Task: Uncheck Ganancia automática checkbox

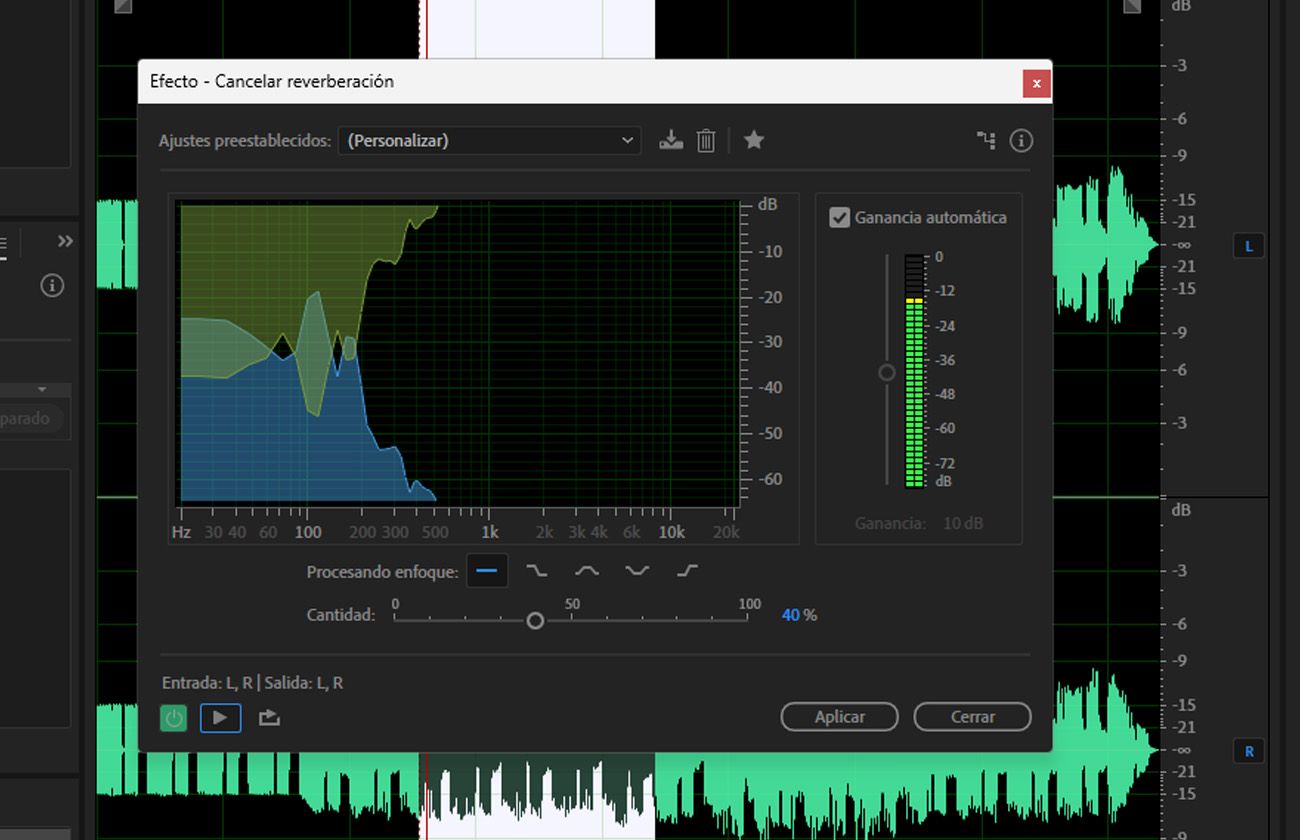Action: [x=840, y=217]
